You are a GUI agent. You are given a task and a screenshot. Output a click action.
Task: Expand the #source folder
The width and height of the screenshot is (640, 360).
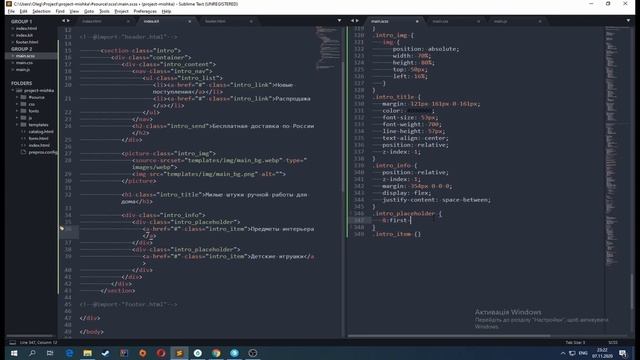(x=17, y=98)
